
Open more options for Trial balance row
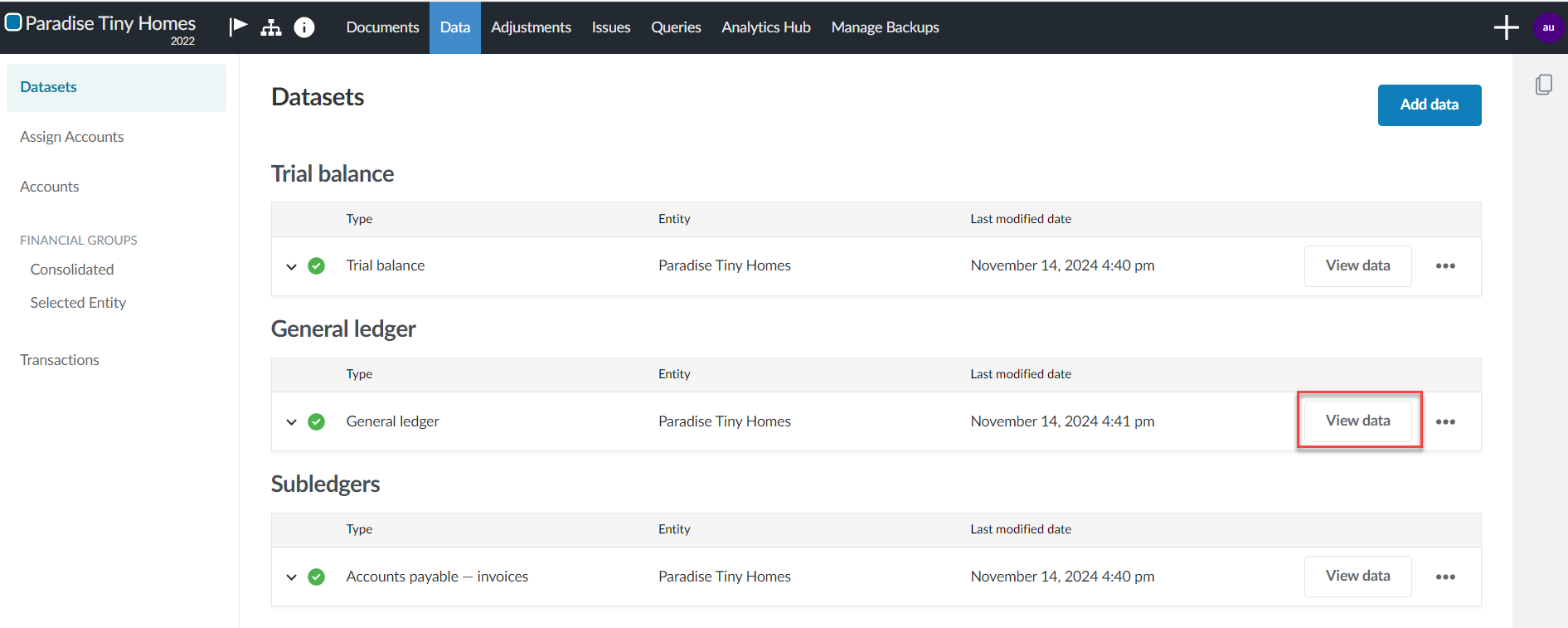coord(1445,266)
